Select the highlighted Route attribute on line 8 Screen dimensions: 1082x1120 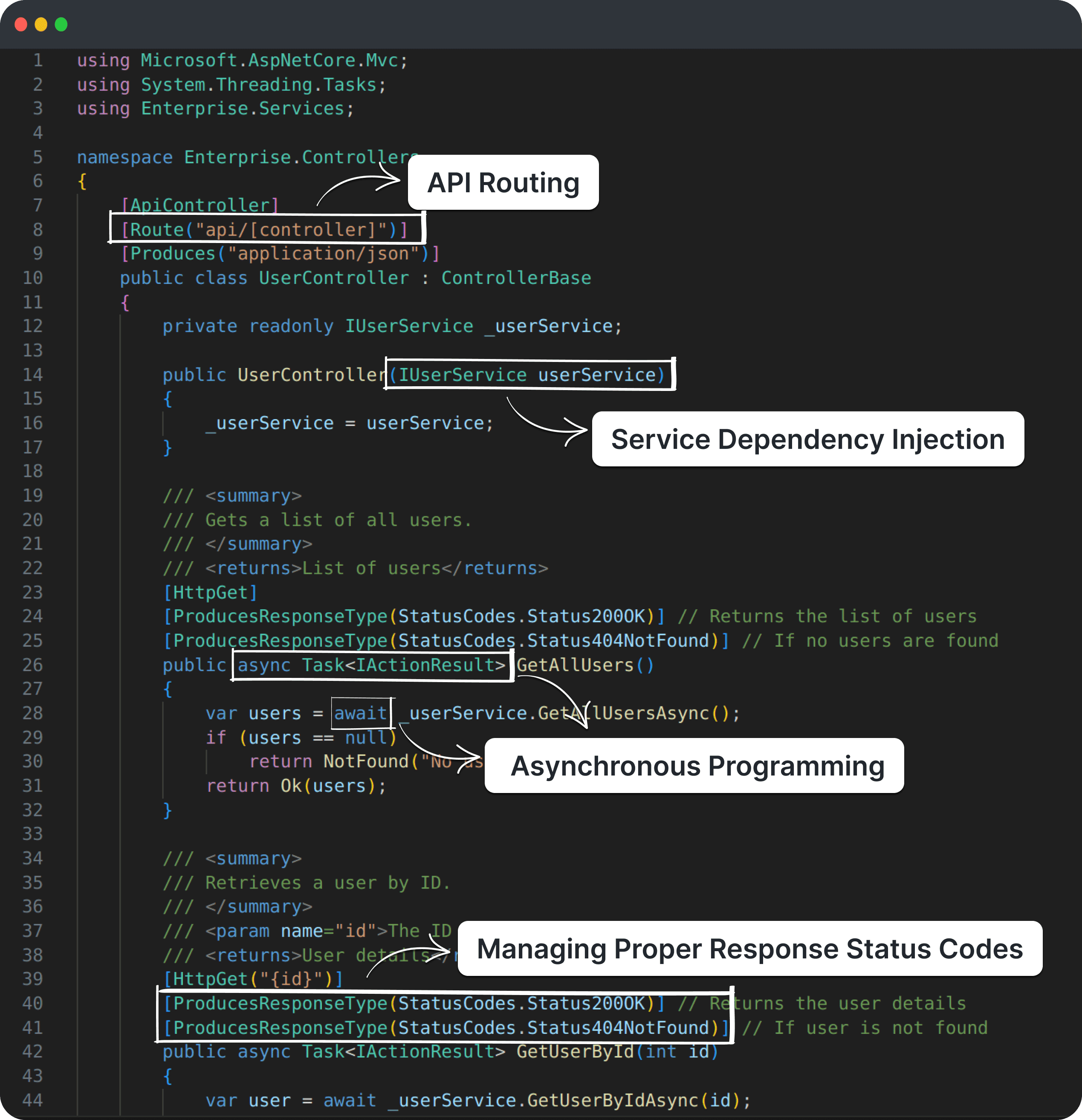[x=266, y=229]
